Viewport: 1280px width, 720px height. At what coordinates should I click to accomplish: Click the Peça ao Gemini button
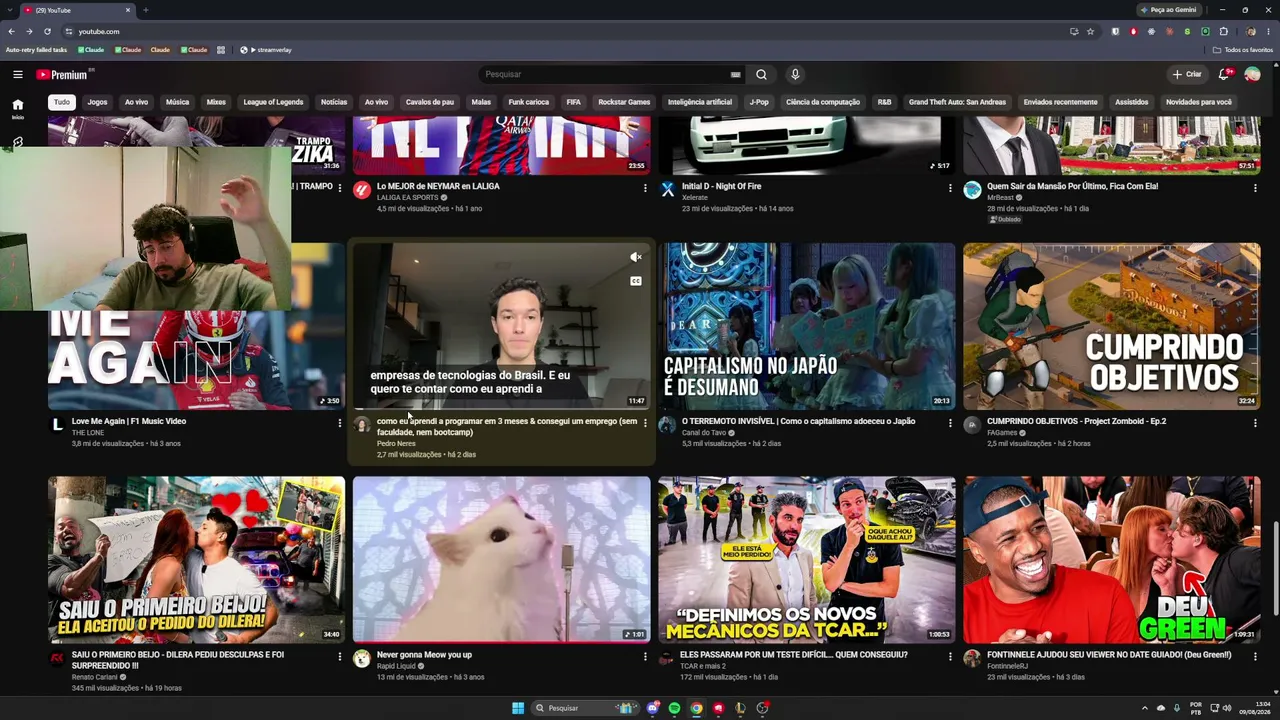(1168, 10)
